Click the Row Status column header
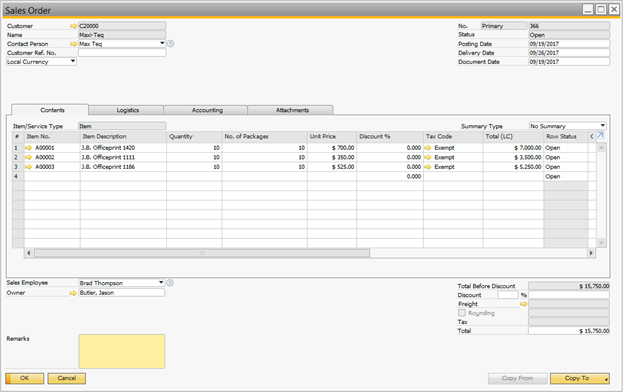Viewport: 624px width, 392px height. [x=566, y=137]
